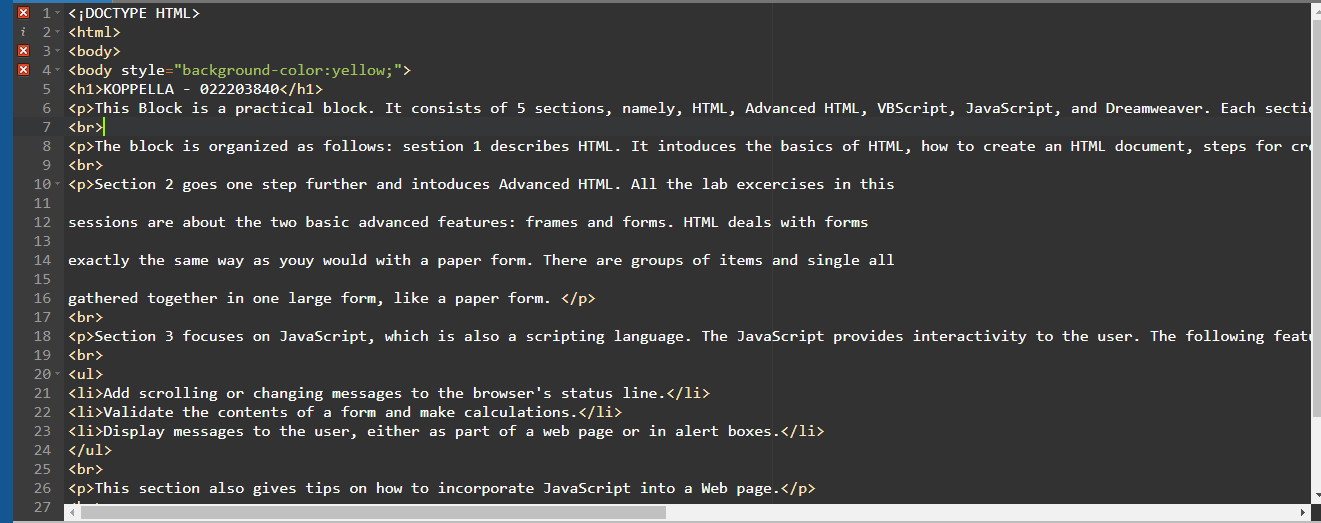Image resolution: width=1321 pixels, height=523 pixels.
Task: Click the <br> tag on line 7
Action: click(85, 127)
